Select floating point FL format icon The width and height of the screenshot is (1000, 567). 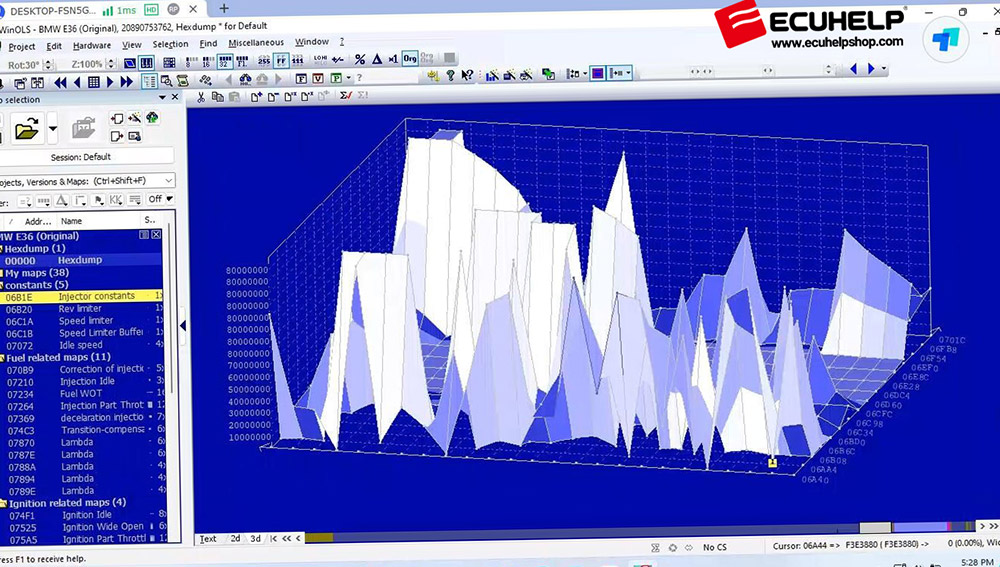point(242,62)
